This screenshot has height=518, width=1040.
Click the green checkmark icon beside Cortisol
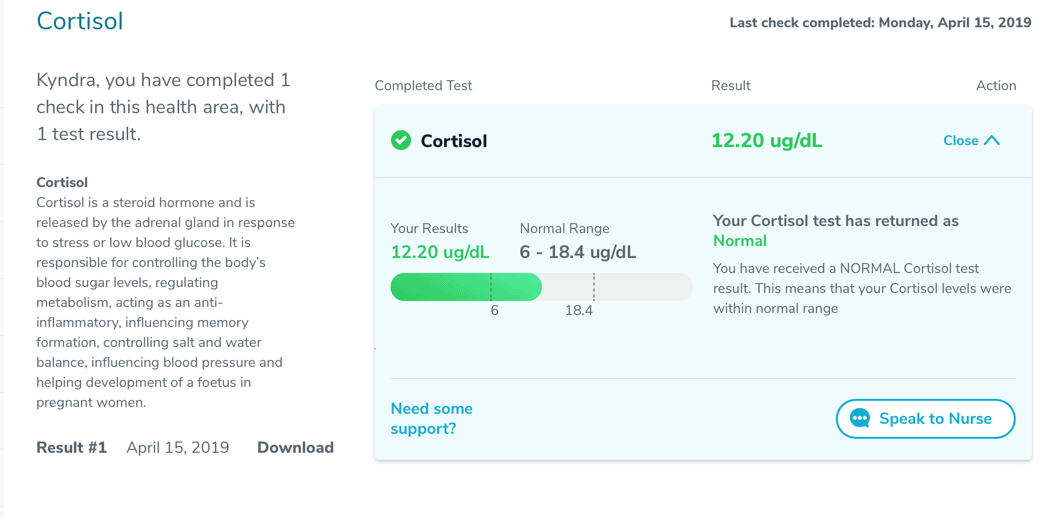[401, 141]
